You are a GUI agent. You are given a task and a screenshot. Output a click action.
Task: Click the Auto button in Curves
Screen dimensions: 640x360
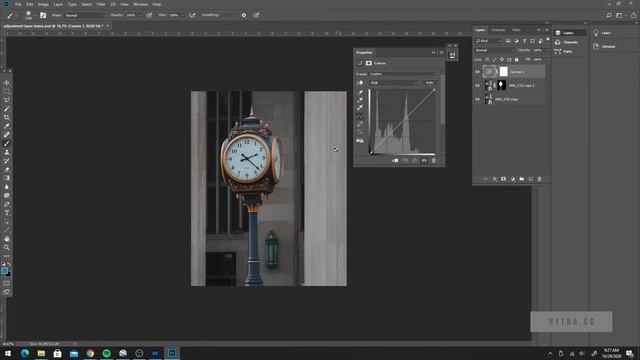coord(429,83)
